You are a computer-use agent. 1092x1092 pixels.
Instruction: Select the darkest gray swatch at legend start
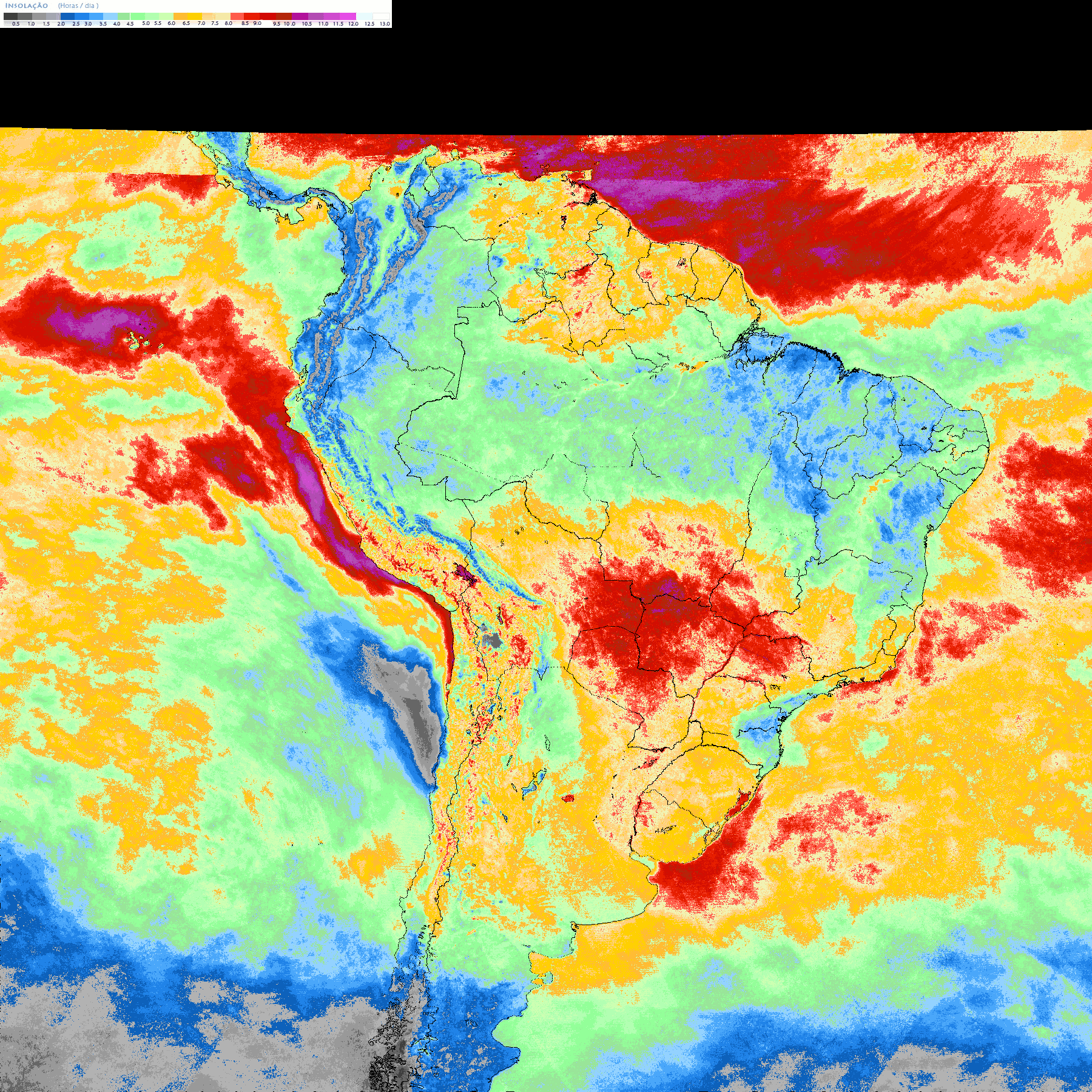pyautogui.click(x=10, y=16)
